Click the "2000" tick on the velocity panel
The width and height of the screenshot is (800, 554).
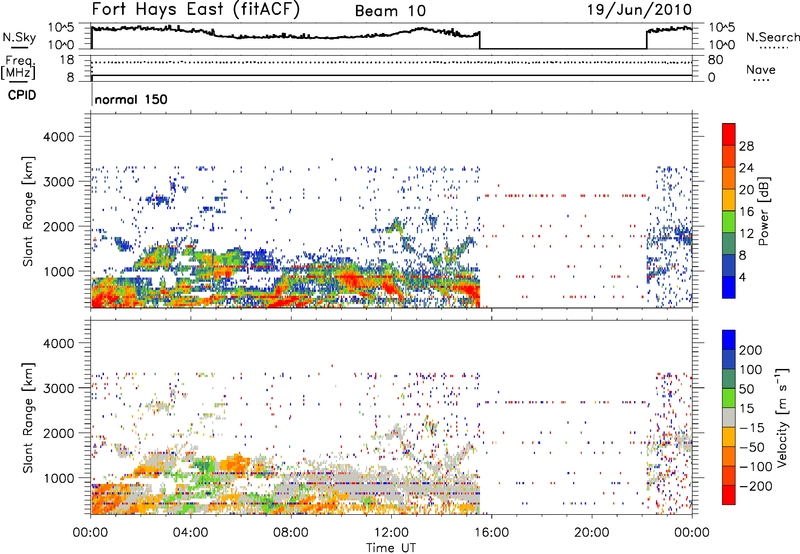(x=58, y=433)
